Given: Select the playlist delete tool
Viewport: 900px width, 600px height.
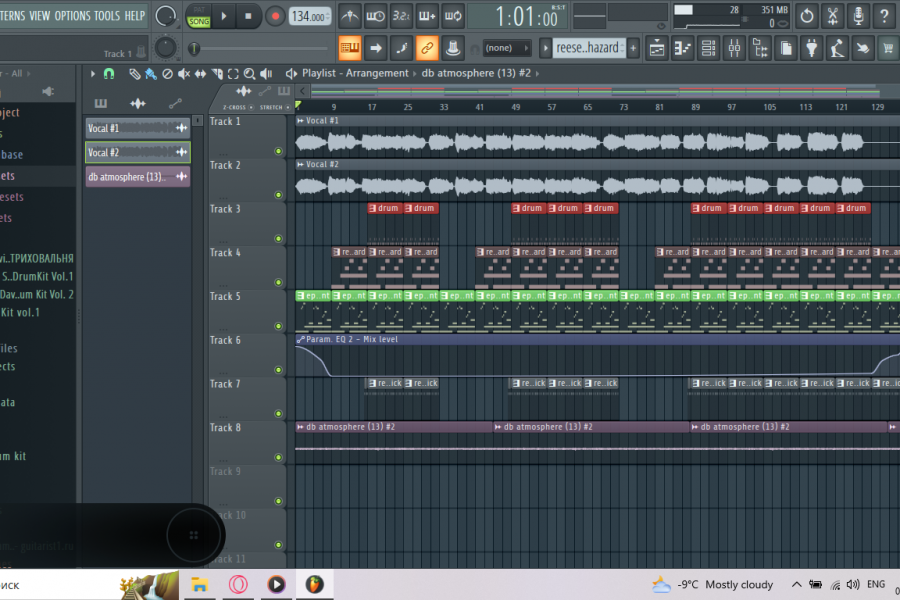Looking at the screenshot, I should coord(167,73).
